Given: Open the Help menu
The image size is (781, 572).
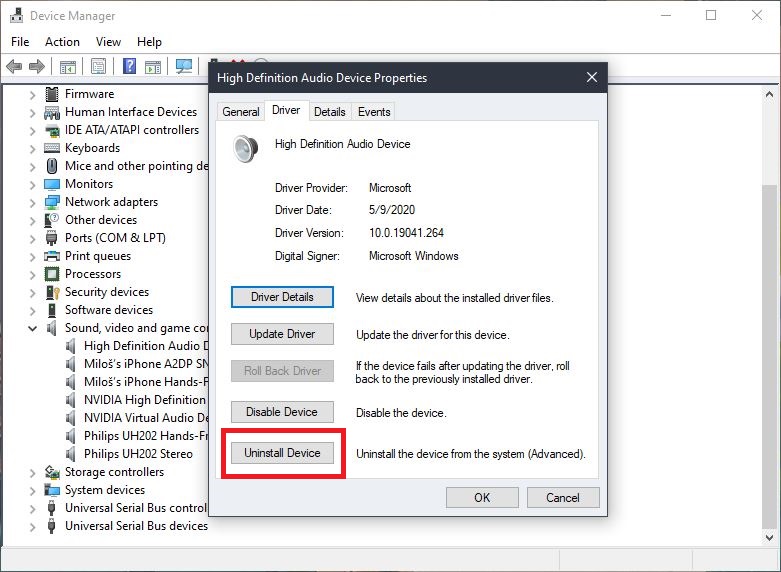Looking at the screenshot, I should tap(149, 42).
